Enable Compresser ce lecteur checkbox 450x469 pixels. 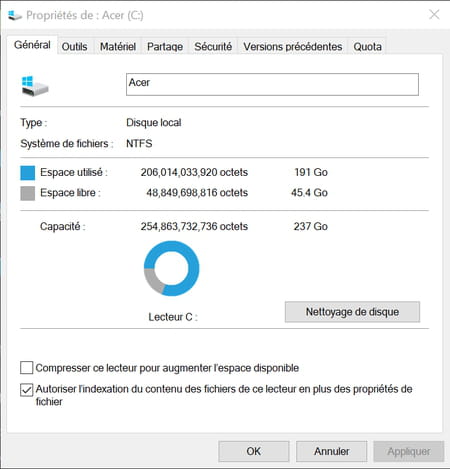click(x=27, y=368)
